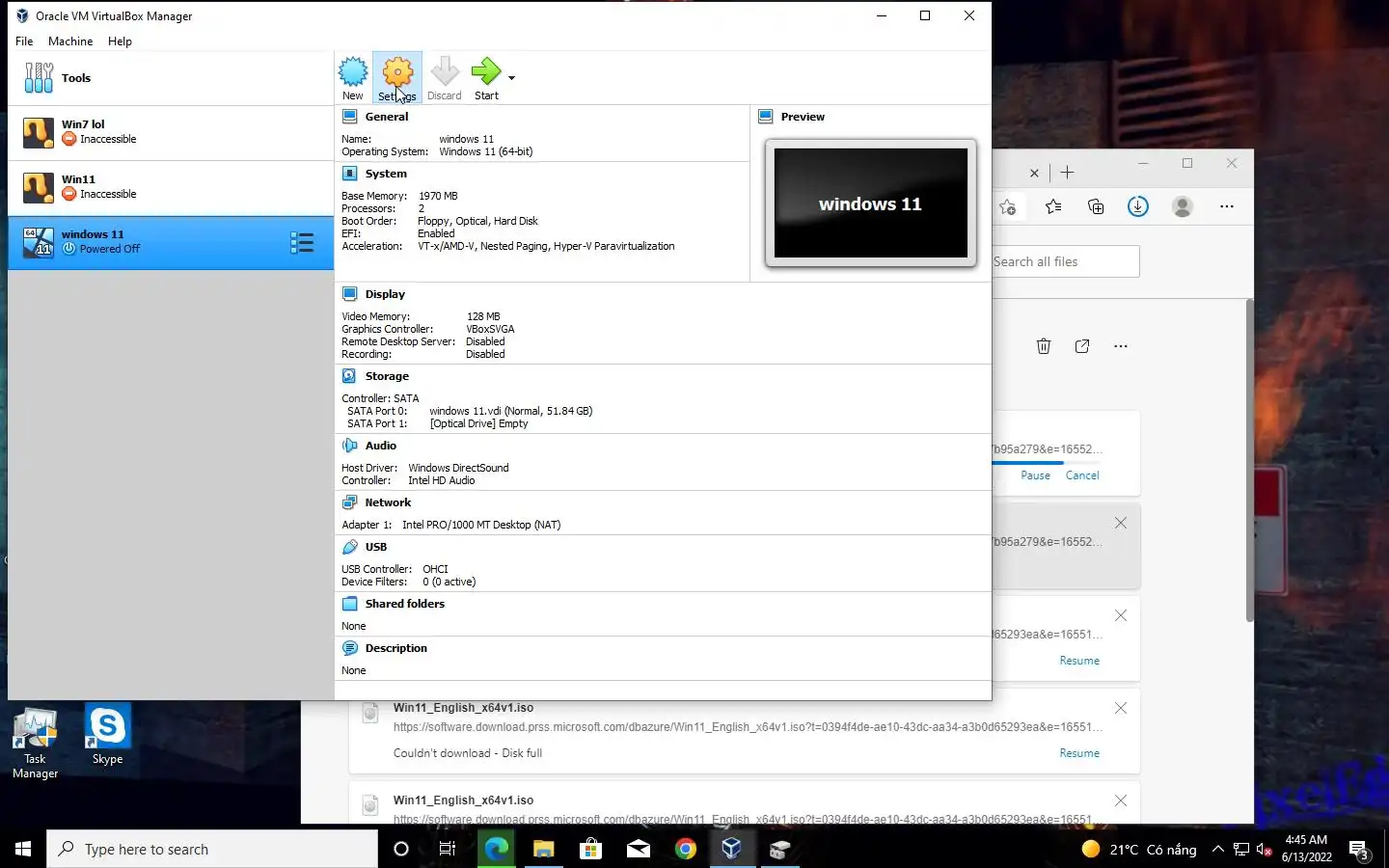
Task: Click the New virtual machine icon
Action: pyautogui.click(x=353, y=78)
